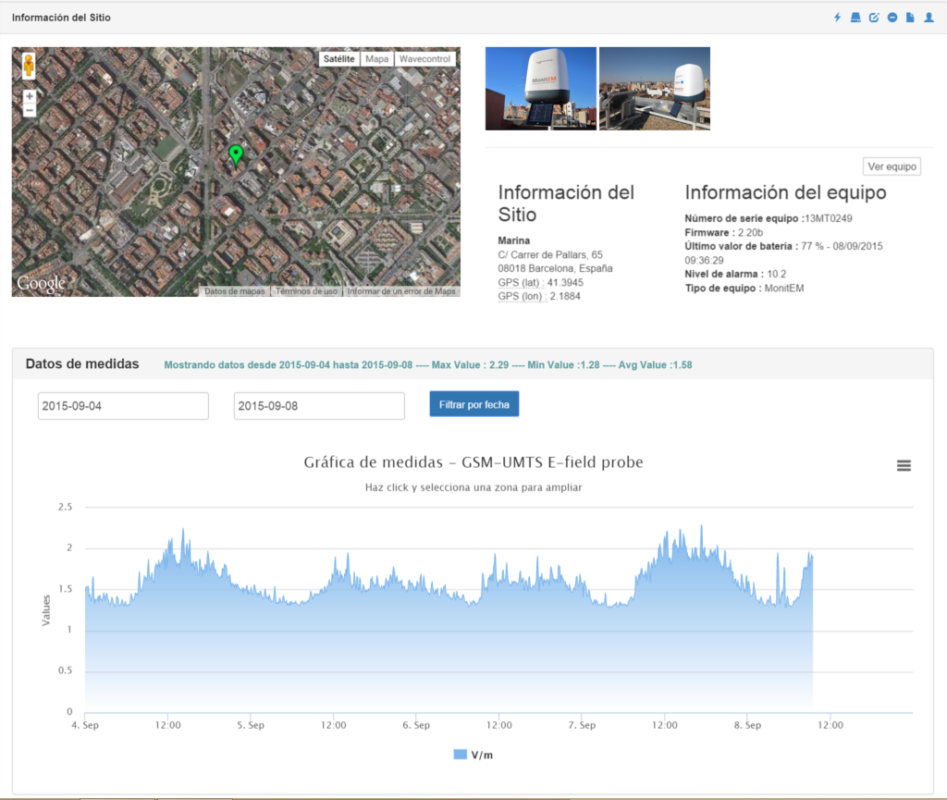
Task: Click the document file icon in header
Action: (x=910, y=18)
